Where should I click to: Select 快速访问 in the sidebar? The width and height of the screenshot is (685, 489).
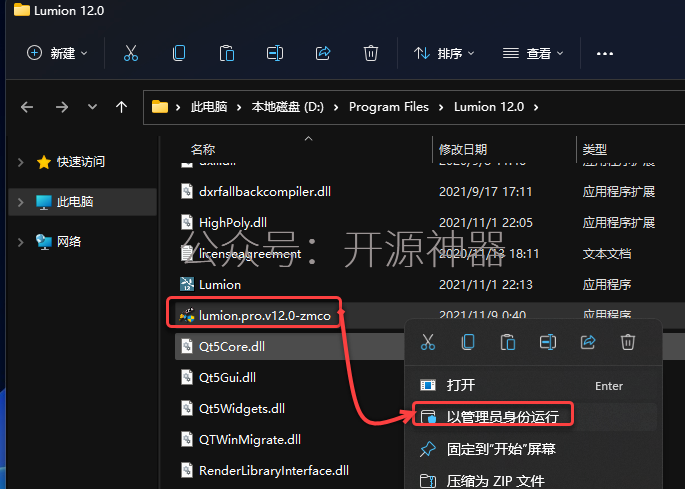pos(81,162)
